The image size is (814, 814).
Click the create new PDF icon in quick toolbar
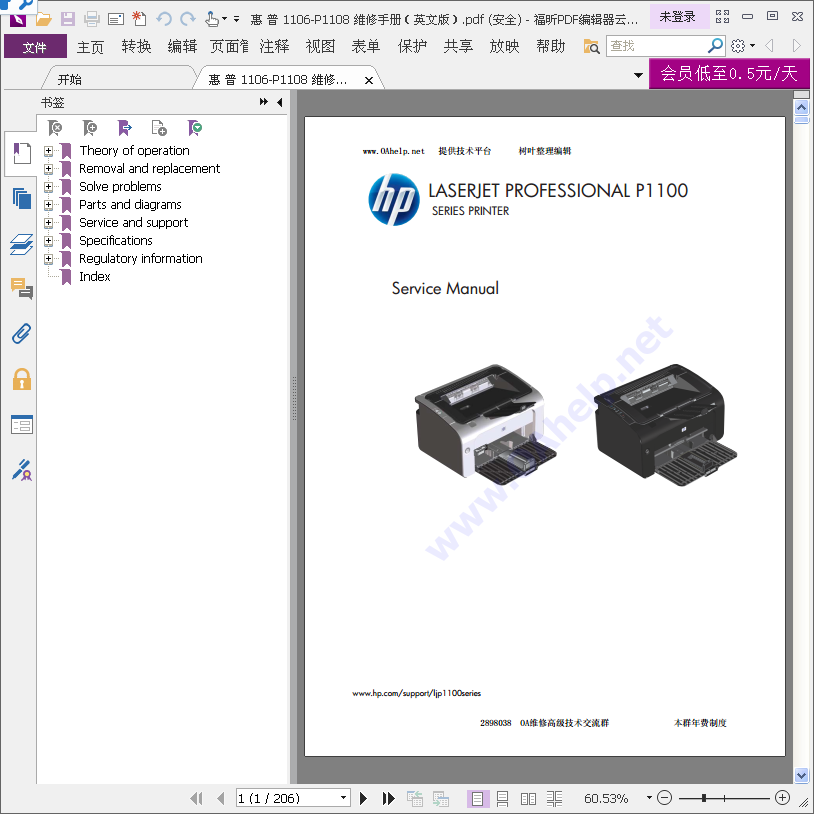pos(139,20)
